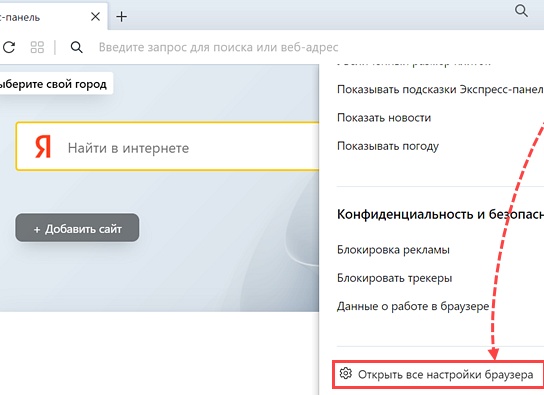Click the Блокировка рекламы setting
Image resolution: width=544 pixels, height=395 pixels.
point(393,250)
